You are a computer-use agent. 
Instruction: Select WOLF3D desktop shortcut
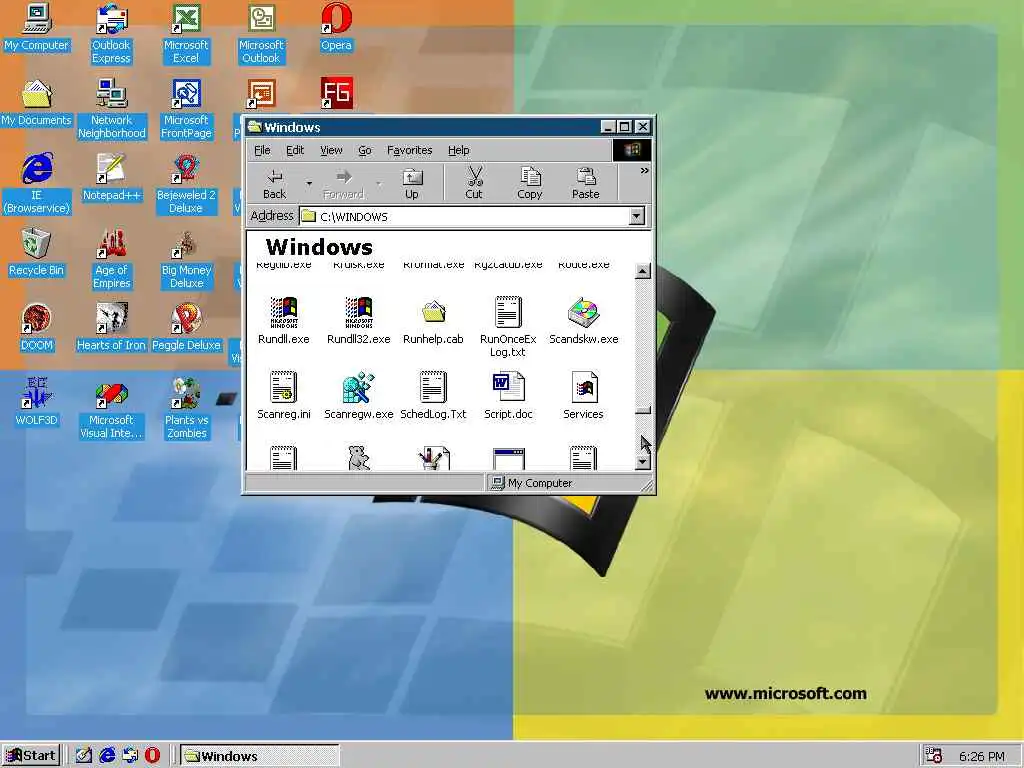[x=37, y=402]
